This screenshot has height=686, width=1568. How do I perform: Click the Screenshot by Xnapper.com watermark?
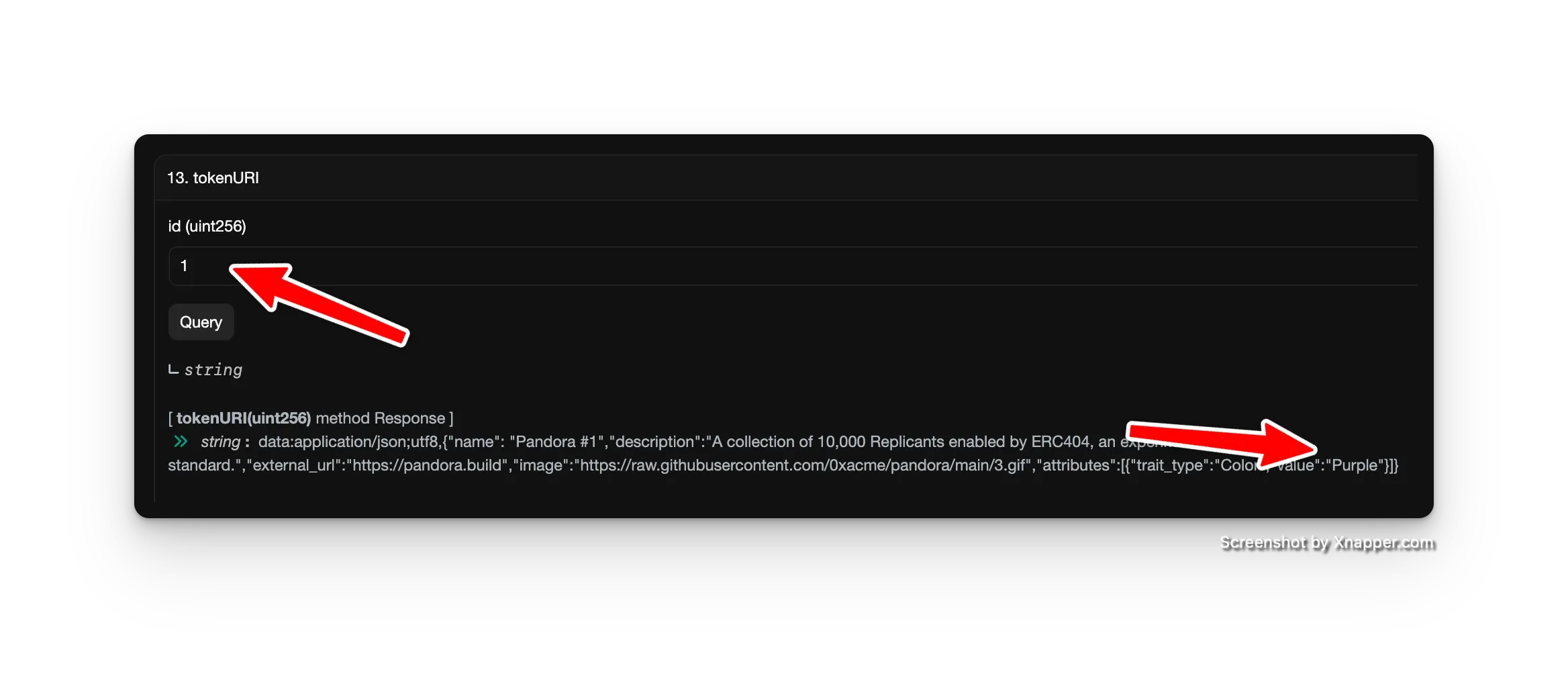(1326, 542)
